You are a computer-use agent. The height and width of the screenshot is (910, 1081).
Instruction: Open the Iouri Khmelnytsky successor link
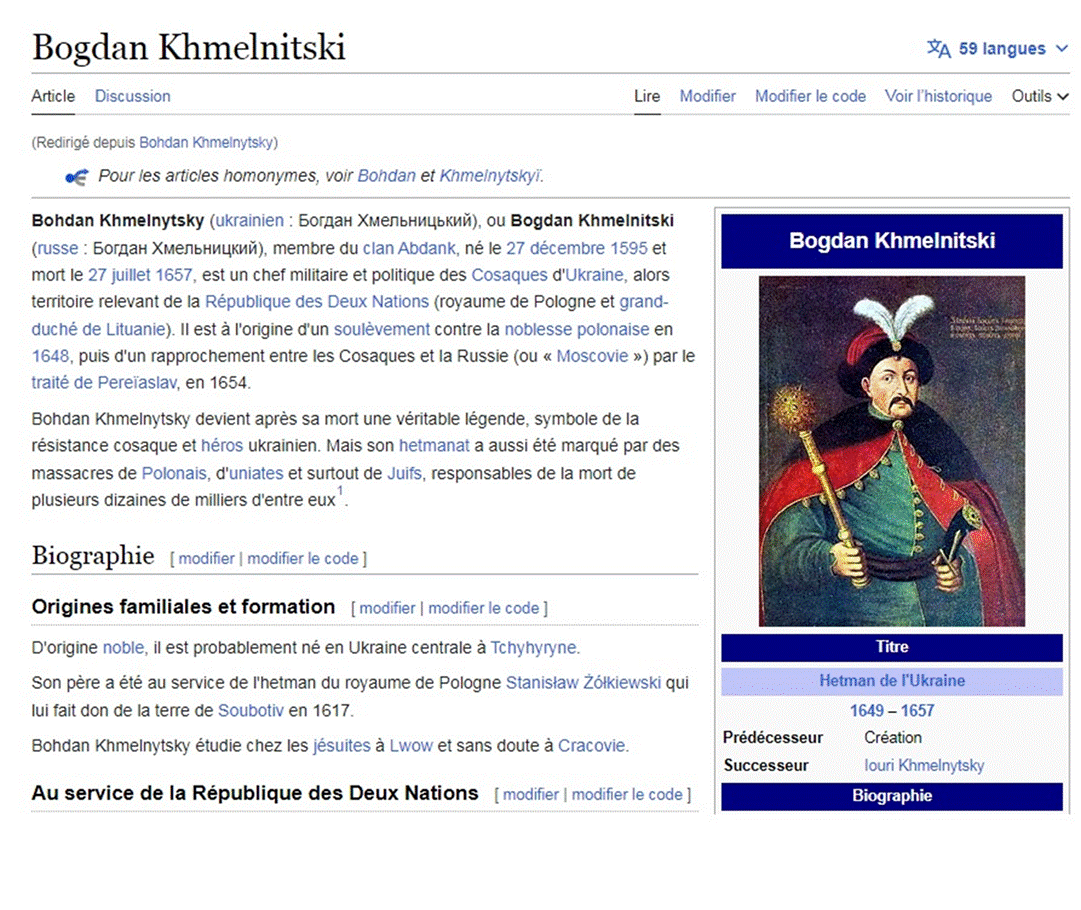pos(924,765)
